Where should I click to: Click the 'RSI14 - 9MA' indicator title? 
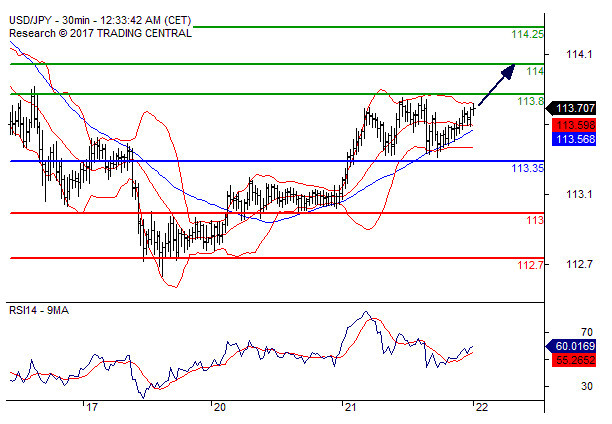coord(39,310)
